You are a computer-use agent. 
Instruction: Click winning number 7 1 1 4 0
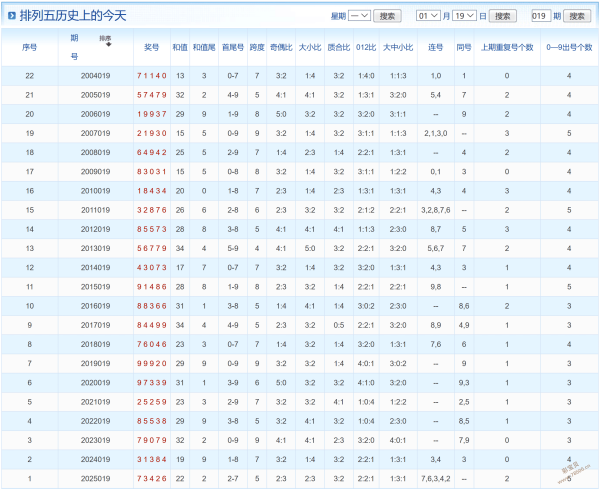(151, 76)
